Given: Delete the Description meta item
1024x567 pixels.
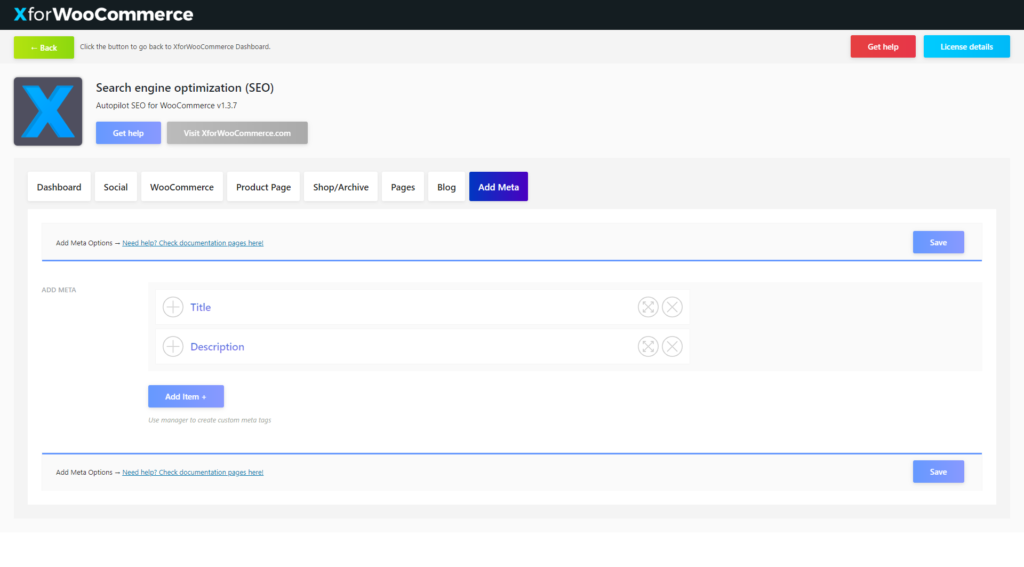Looking at the screenshot, I should pyautogui.click(x=672, y=346).
